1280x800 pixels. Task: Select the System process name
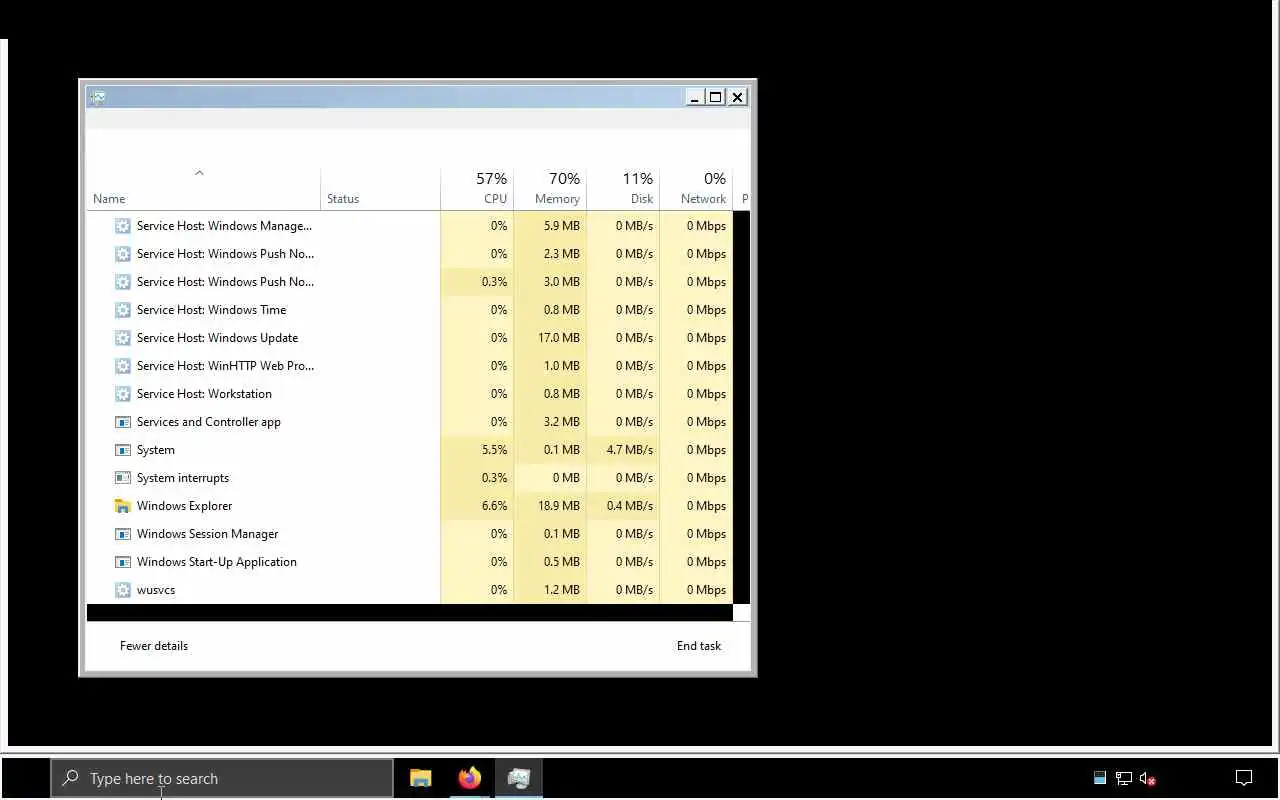[x=156, y=450]
